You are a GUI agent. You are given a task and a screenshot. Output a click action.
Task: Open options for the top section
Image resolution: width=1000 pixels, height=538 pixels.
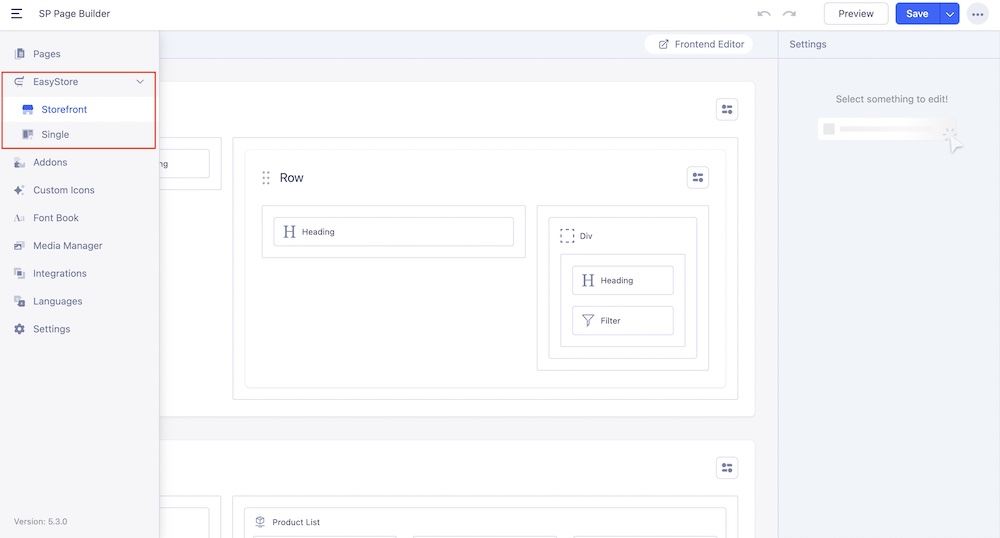(x=727, y=110)
